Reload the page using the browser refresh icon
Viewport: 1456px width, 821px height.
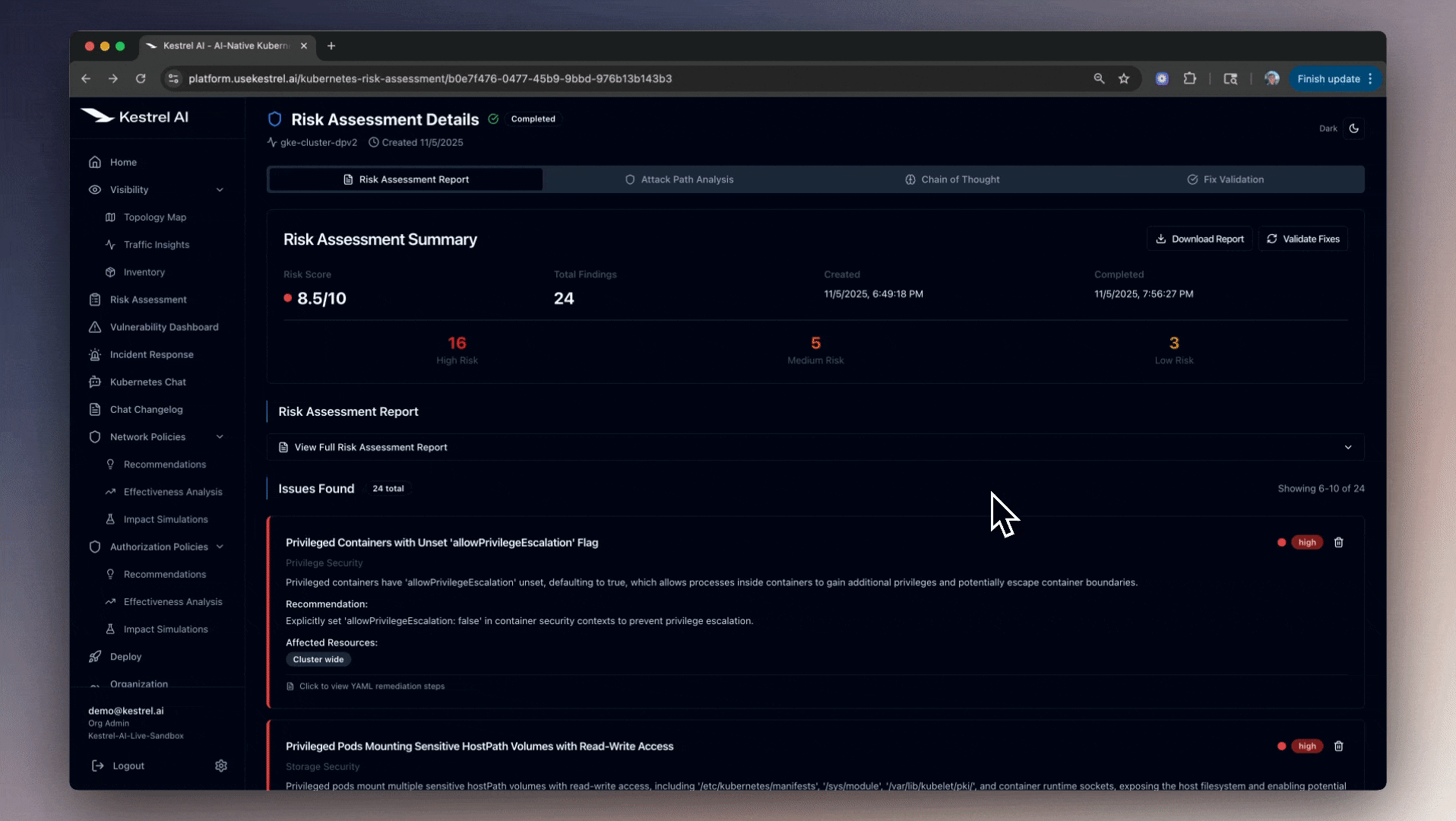[141, 79]
